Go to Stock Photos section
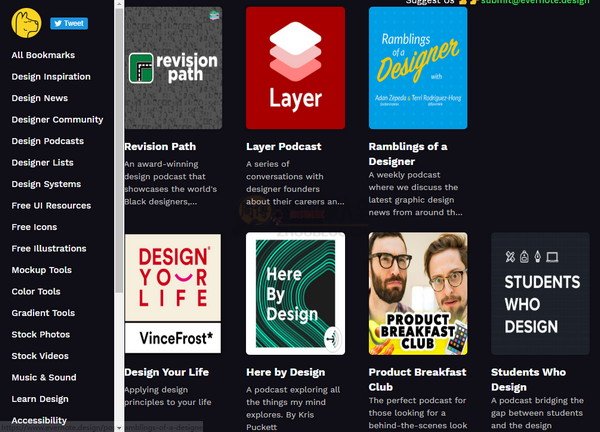600x432 pixels. (41, 334)
